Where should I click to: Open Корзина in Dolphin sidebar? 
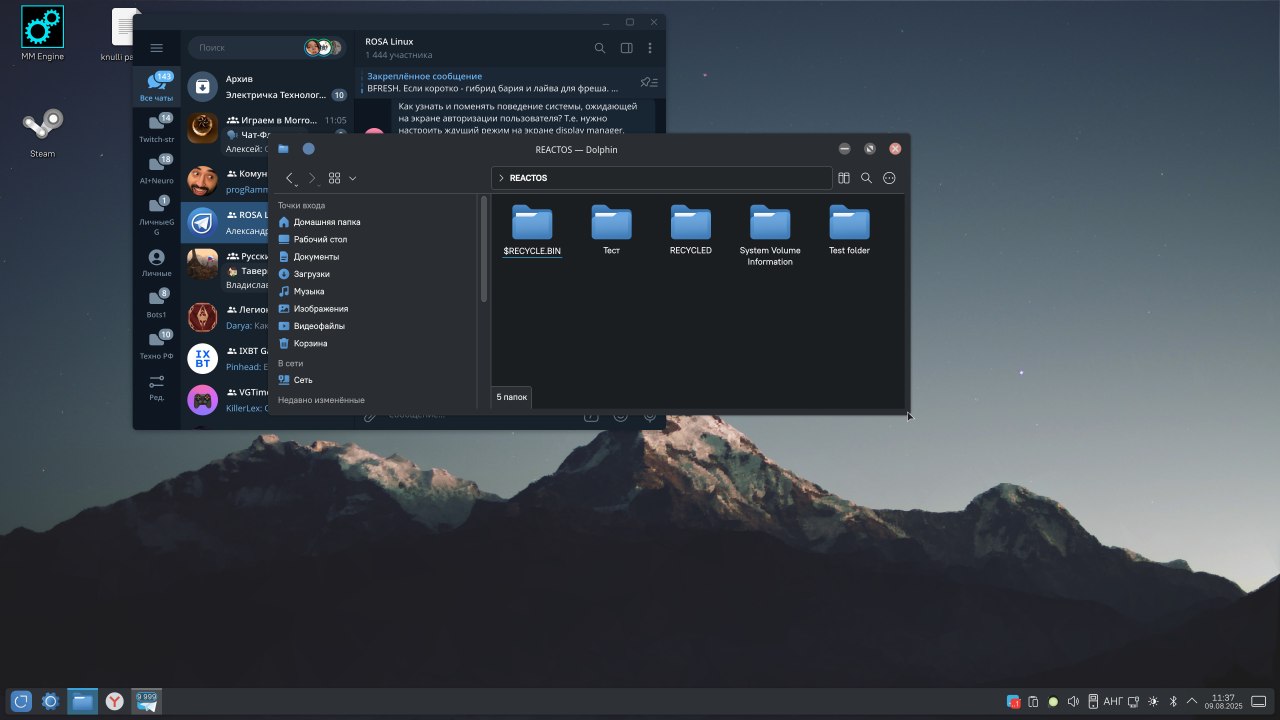[310, 343]
